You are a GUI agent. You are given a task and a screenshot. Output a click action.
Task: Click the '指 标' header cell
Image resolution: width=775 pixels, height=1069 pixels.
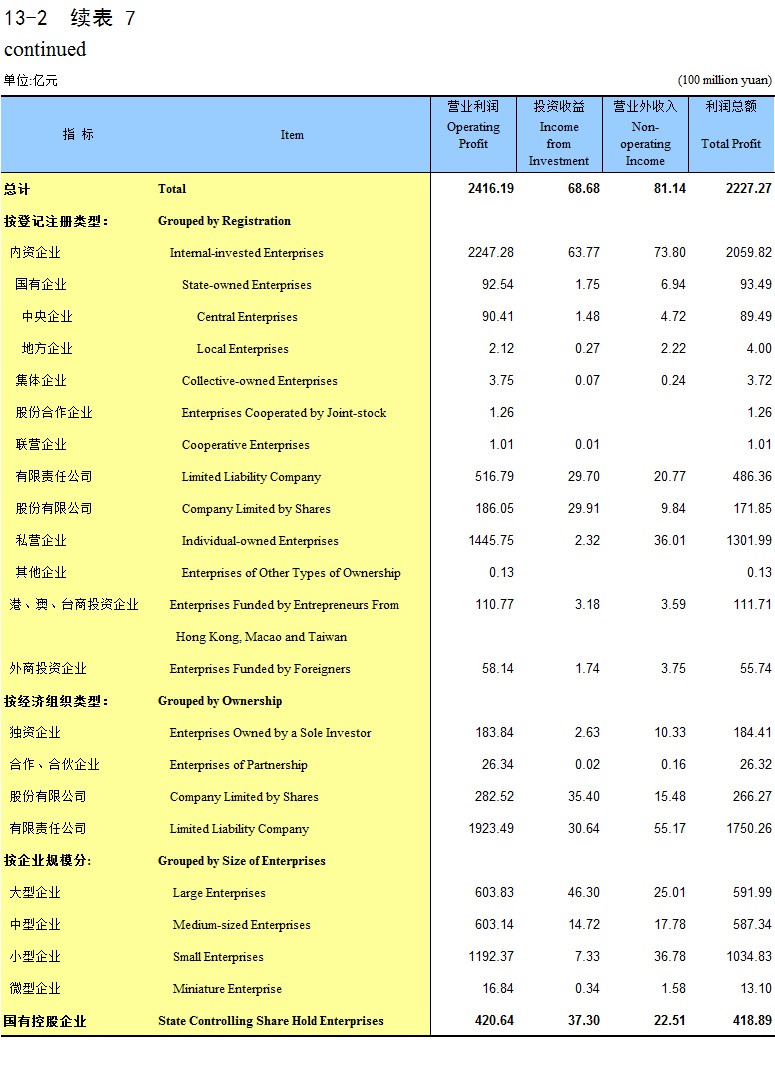pos(78,134)
